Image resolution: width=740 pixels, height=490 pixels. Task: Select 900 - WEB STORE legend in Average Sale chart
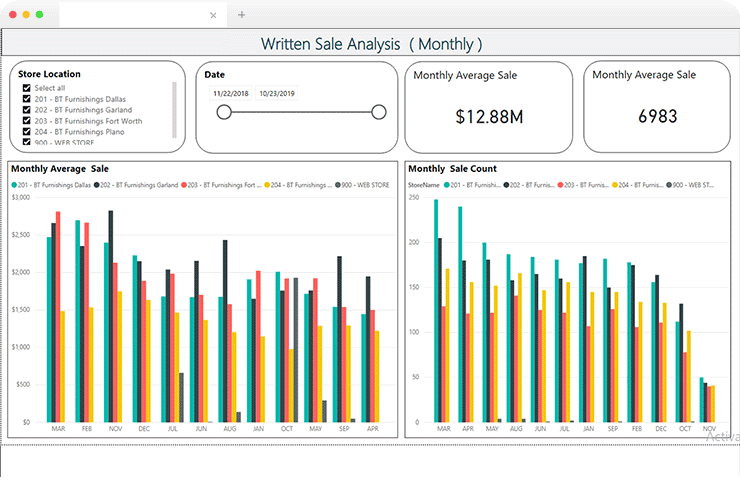[x=362, y=185]
